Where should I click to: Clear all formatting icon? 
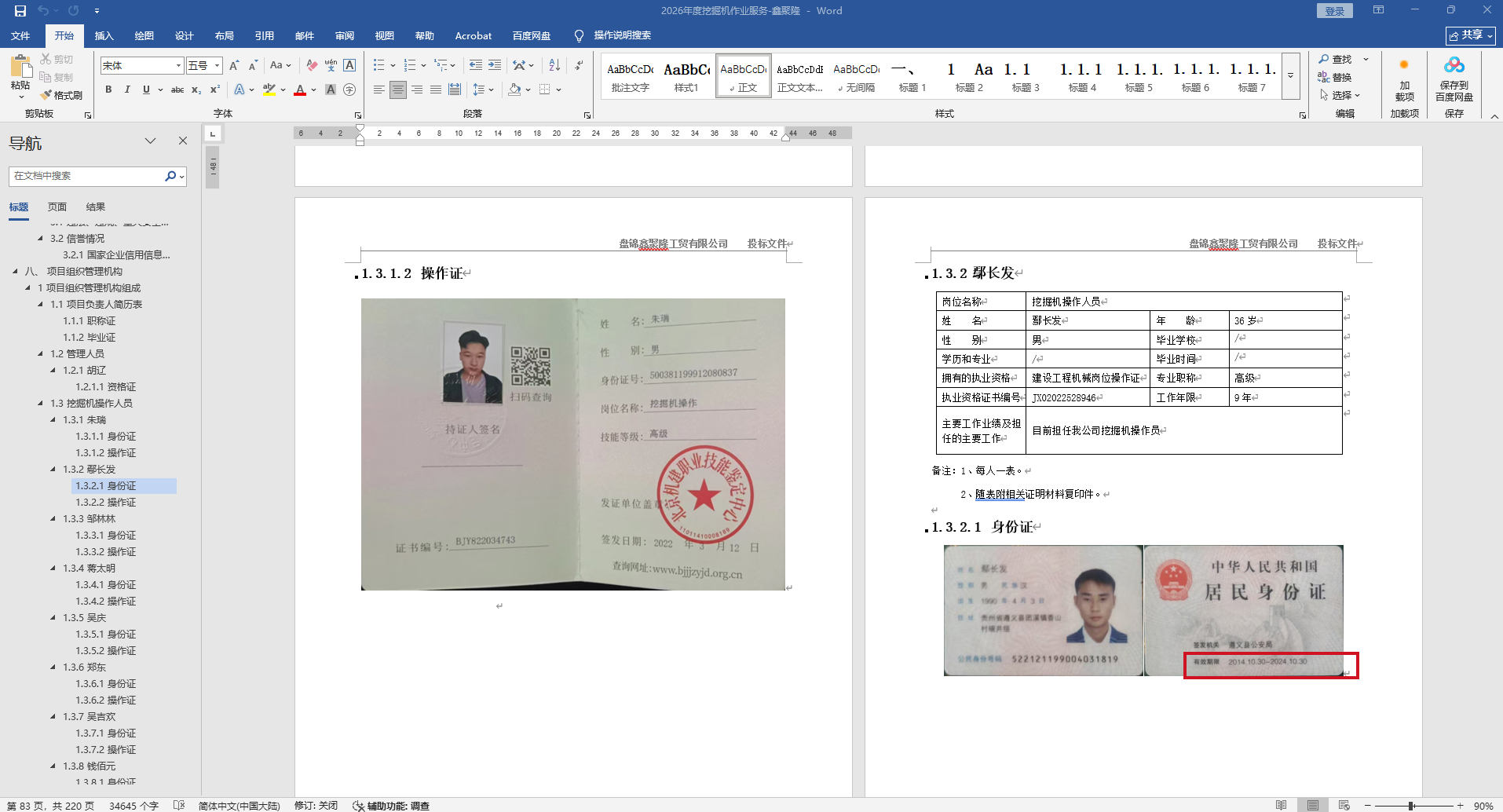pos(312,65)
